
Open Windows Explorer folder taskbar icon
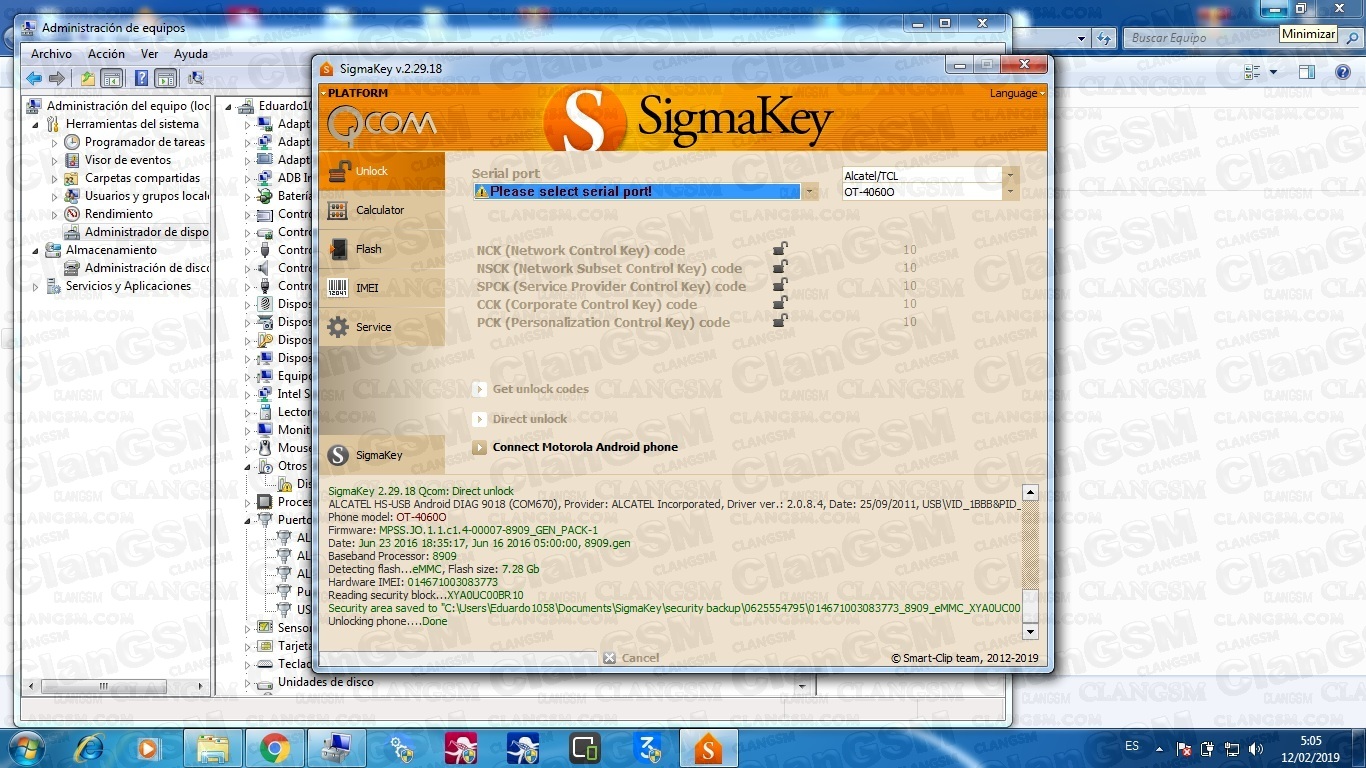point(213,748)
